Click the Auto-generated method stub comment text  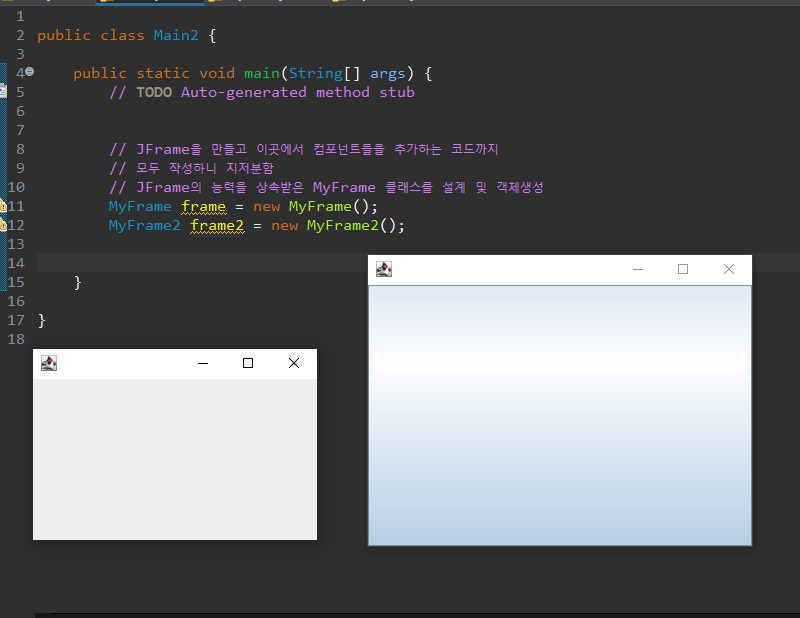click(x=297, y=92)
